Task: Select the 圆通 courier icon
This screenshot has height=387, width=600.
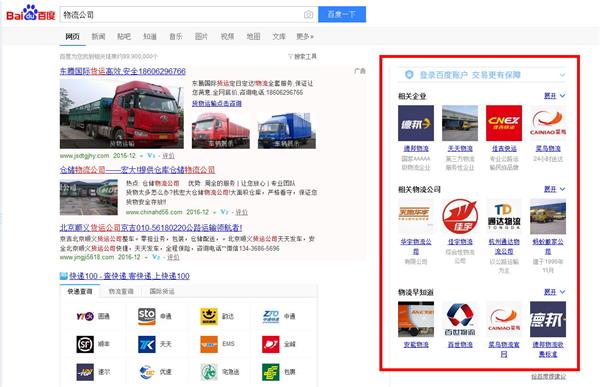Action: click(85, 316)
